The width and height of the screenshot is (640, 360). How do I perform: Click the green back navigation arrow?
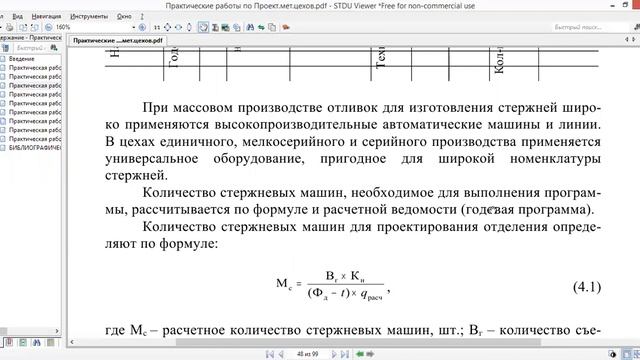pyautogui.click(x=360, y=354)
